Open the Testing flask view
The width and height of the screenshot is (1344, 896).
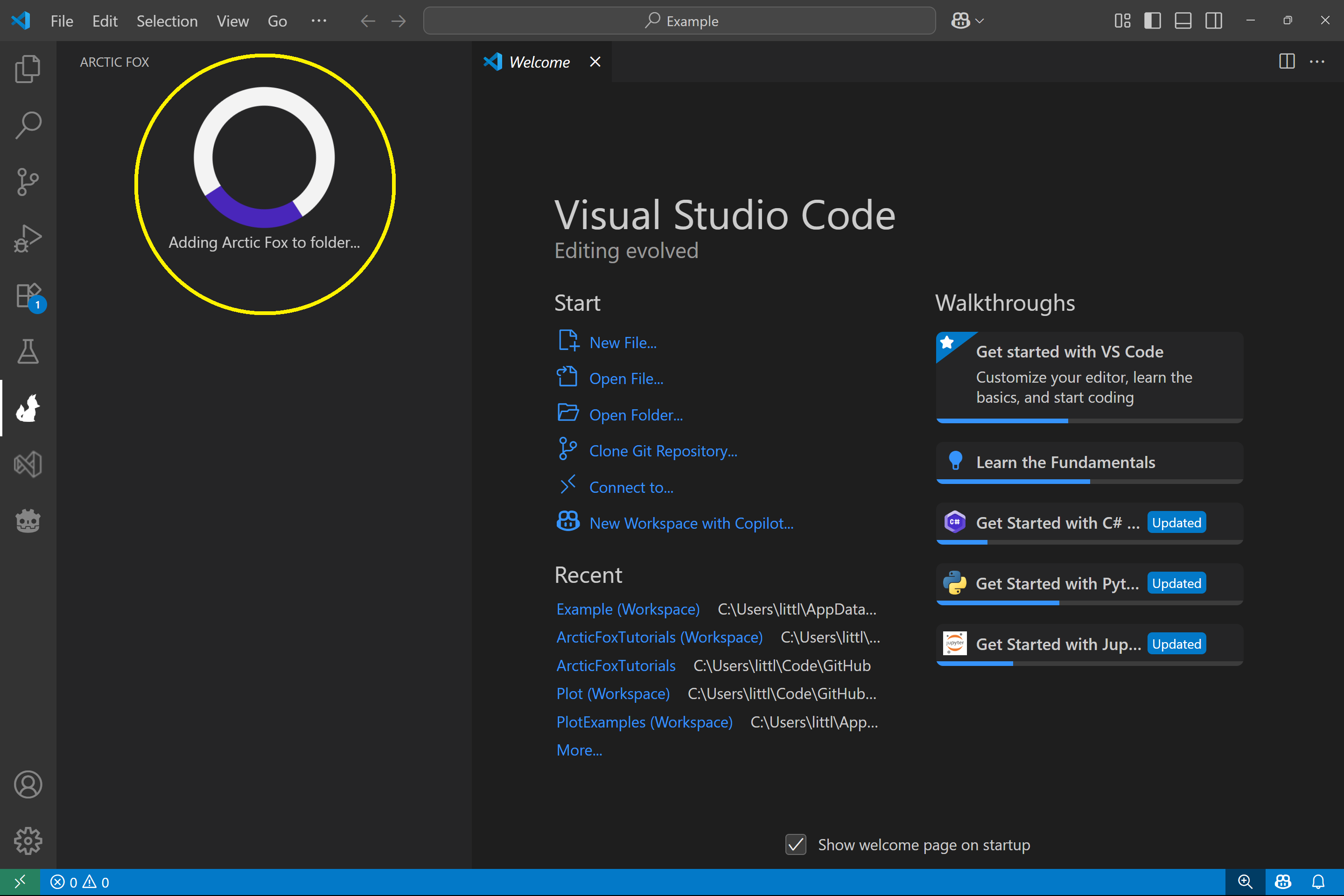(28, 351)
